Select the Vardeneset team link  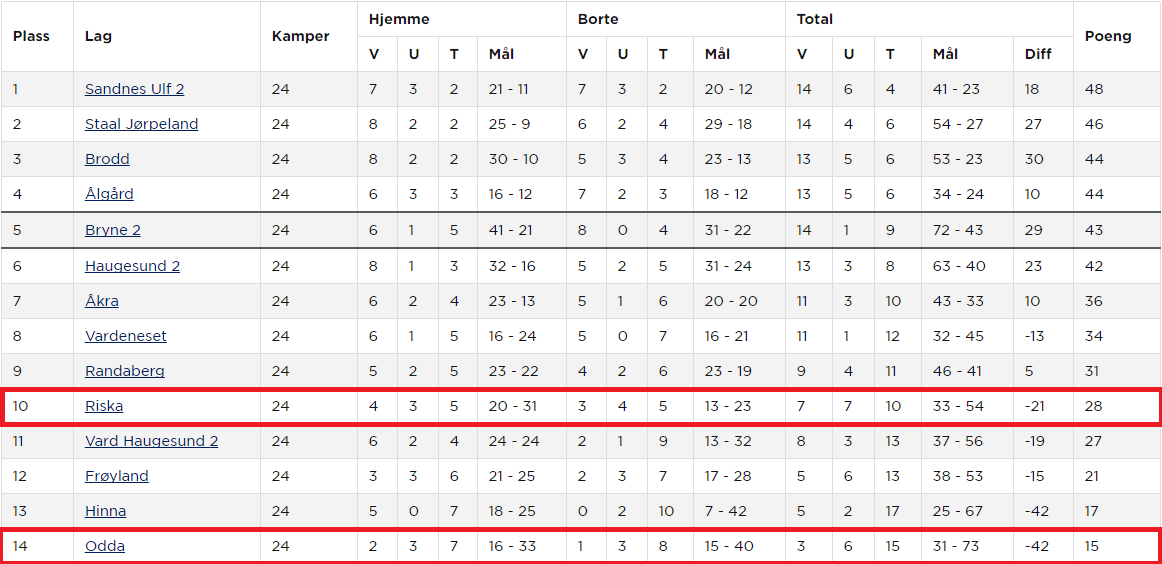pyautogui.click(x=125, y=336)
